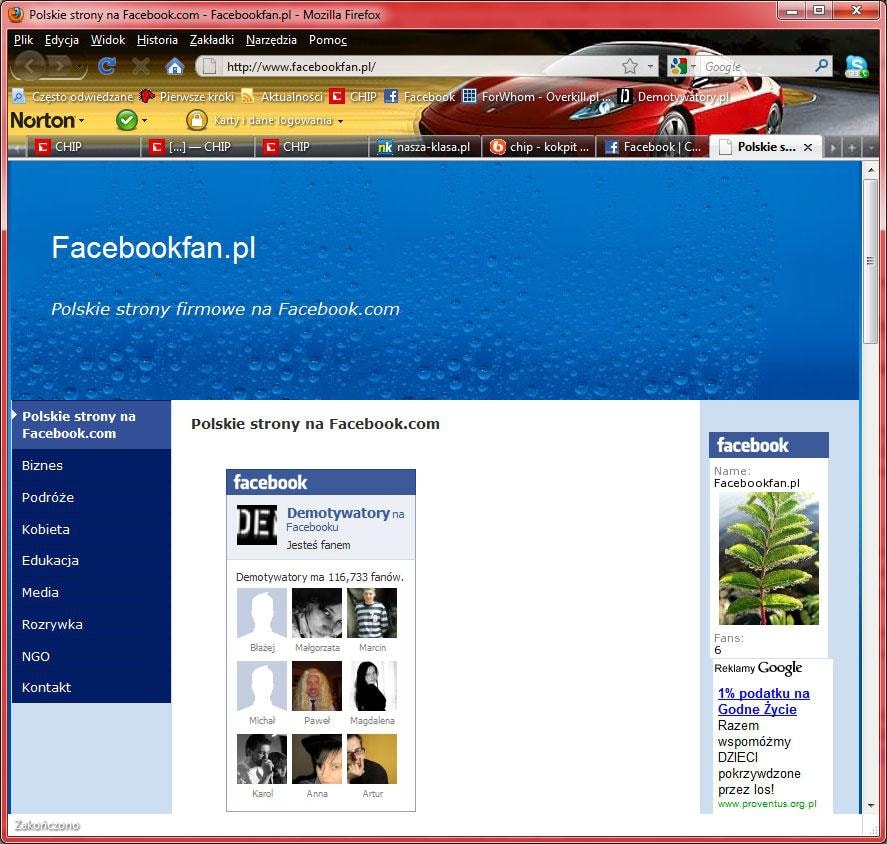Open the Demotywatory.pl bookmark
Screen dimensions: 887x844
673,97
